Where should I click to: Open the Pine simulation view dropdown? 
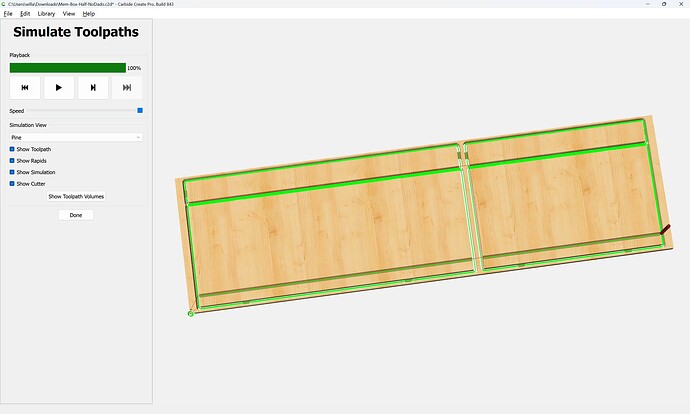click(x=76, y=137)
